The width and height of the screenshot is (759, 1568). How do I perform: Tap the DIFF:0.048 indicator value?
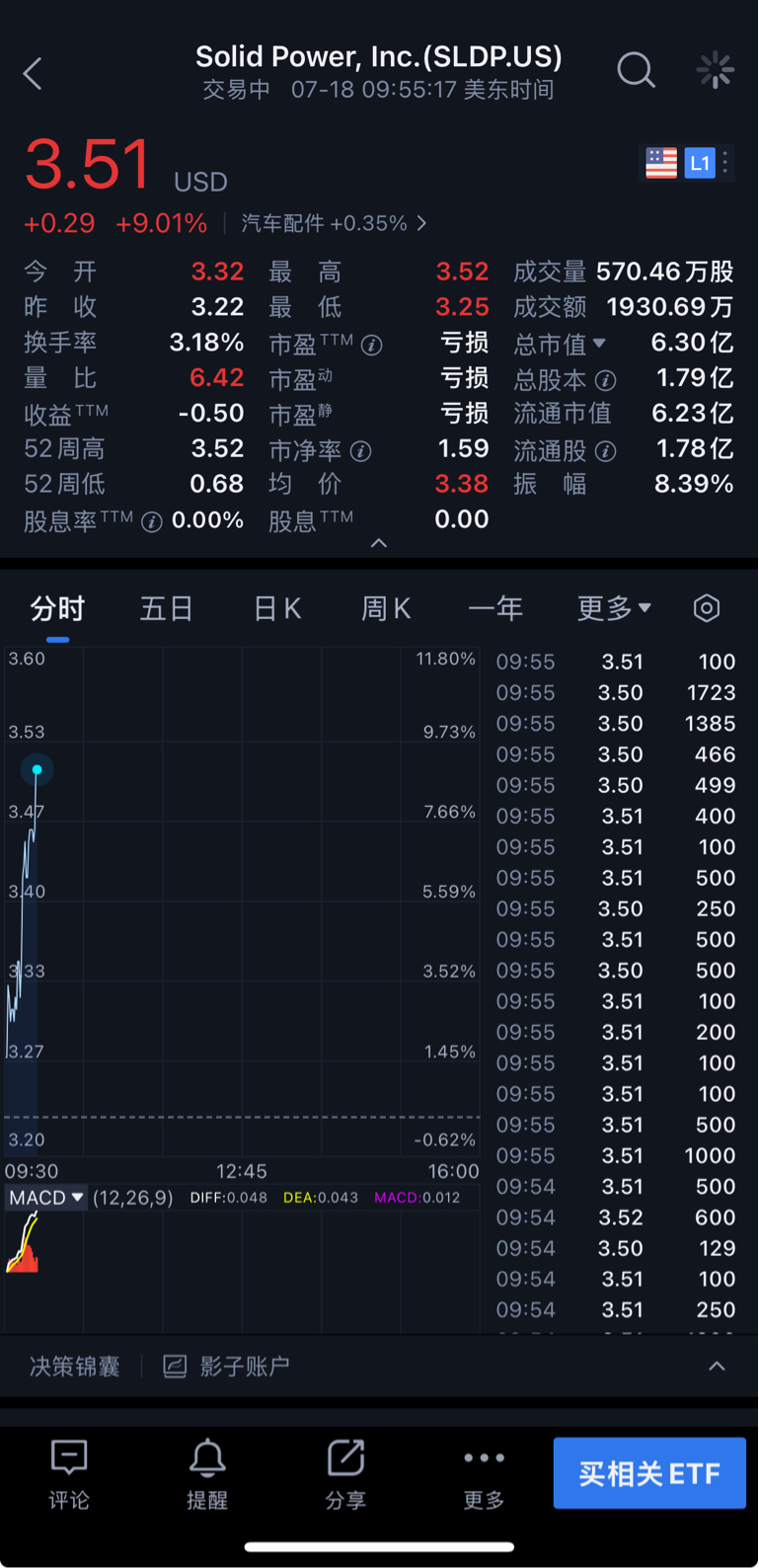pos(228,1198)
